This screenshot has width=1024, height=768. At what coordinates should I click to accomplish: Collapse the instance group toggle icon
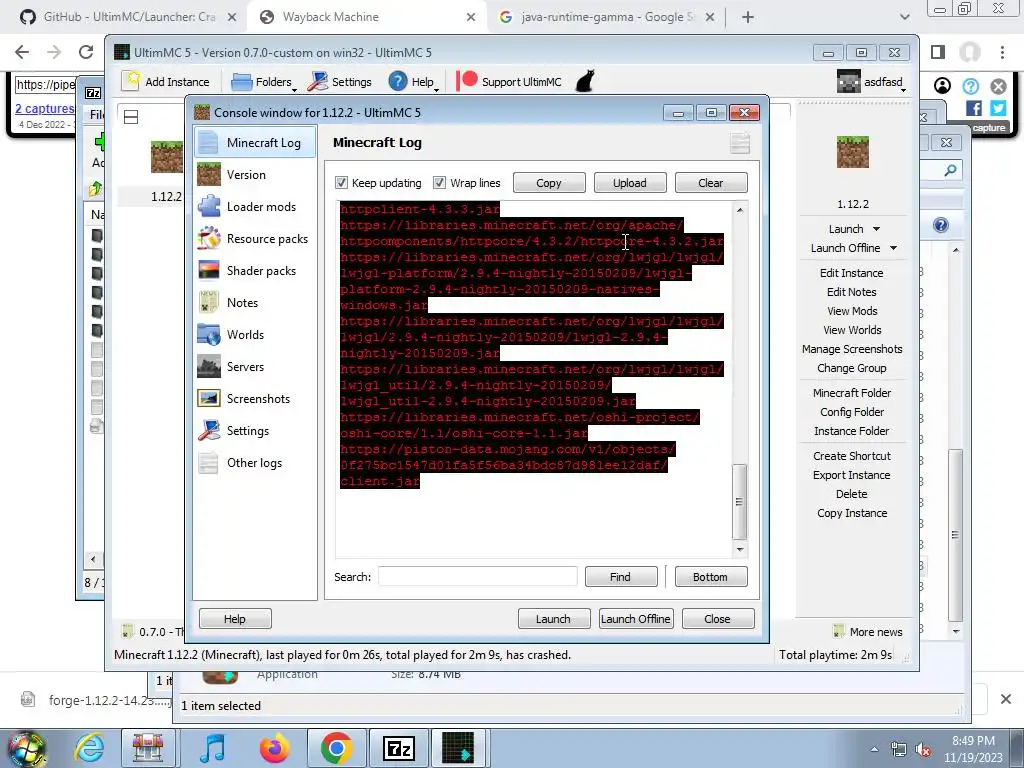[x=131, y=117]
